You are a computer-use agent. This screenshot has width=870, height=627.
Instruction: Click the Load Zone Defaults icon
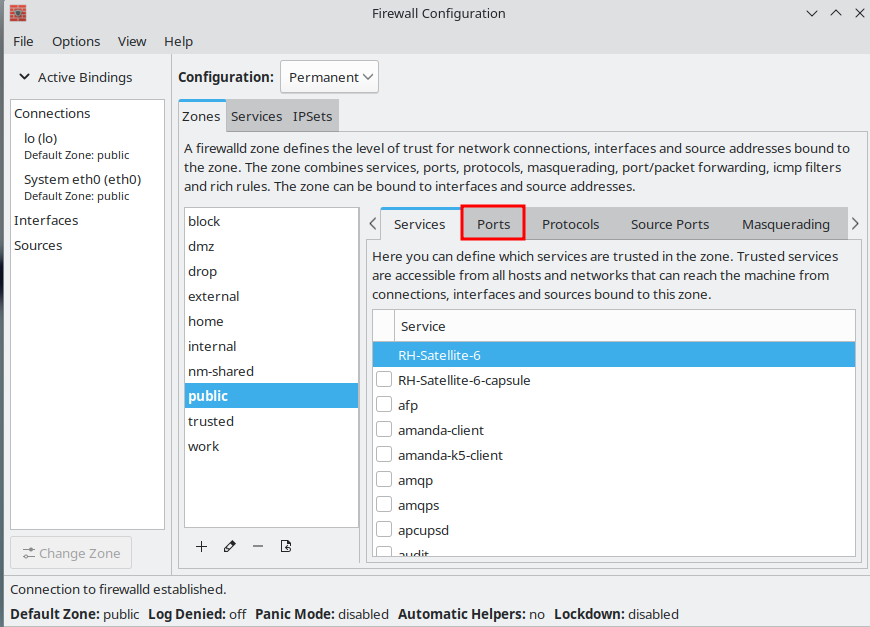click(286, 546)
